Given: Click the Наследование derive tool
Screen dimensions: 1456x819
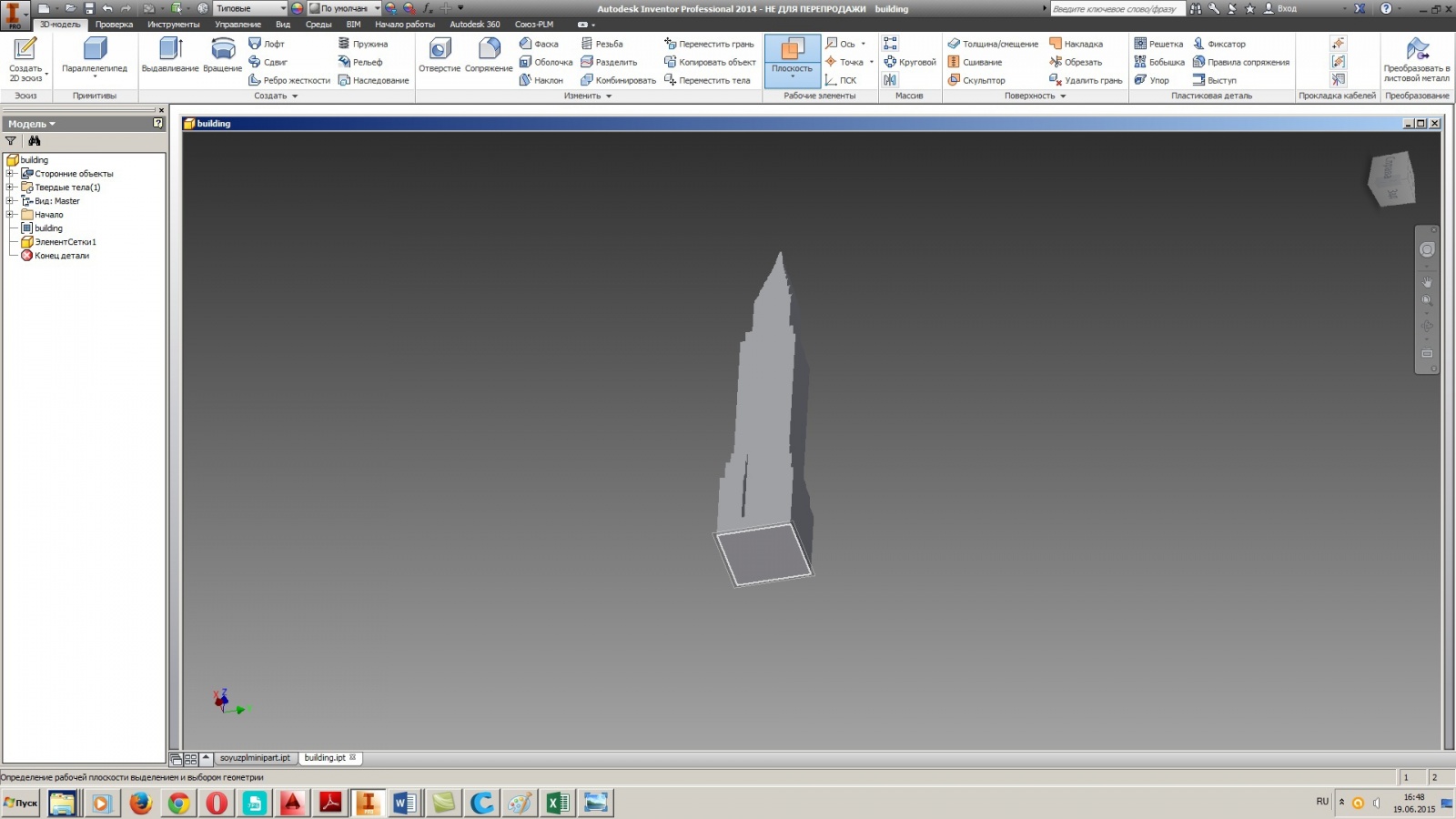Looking at the screenshot, I should [x=373, y=80].
